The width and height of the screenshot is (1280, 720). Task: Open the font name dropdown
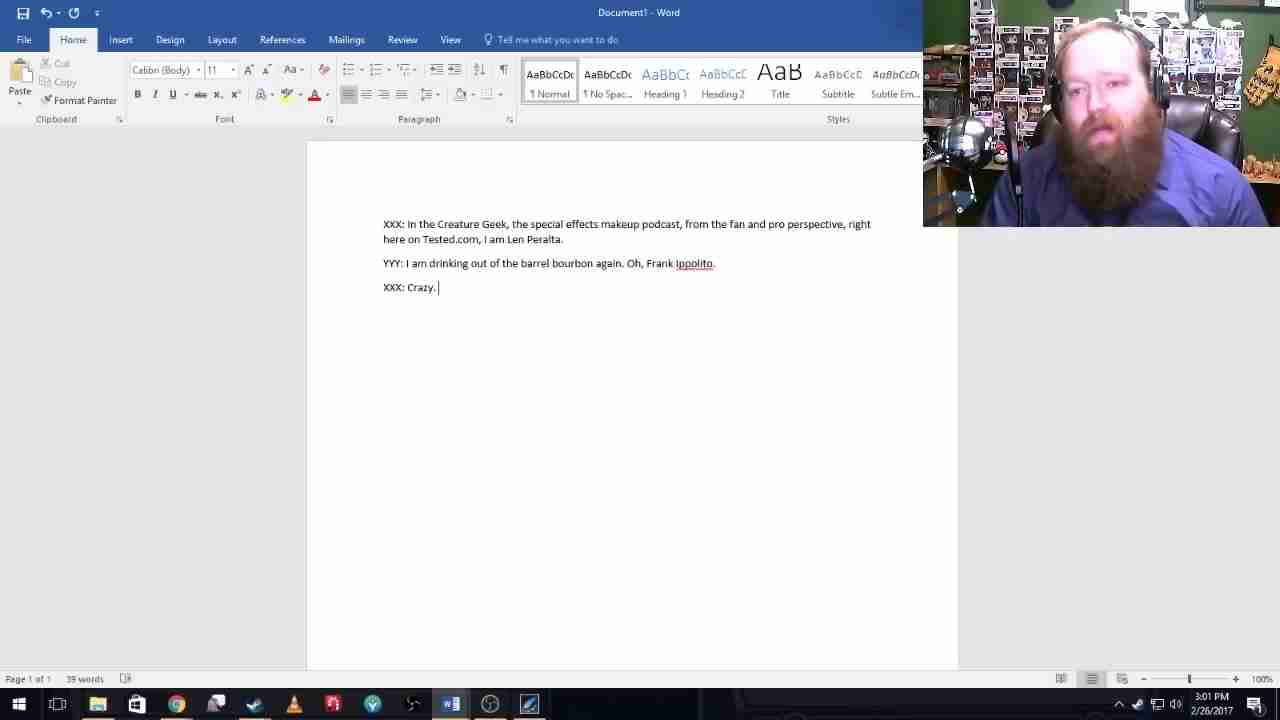[198, 70]
